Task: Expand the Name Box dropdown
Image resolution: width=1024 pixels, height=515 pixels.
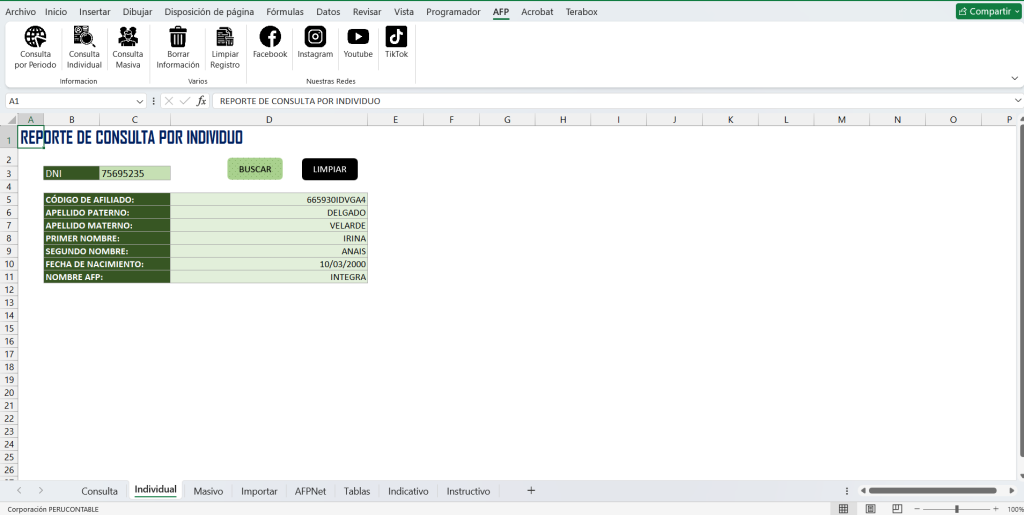Action: (x=140, y=101)
